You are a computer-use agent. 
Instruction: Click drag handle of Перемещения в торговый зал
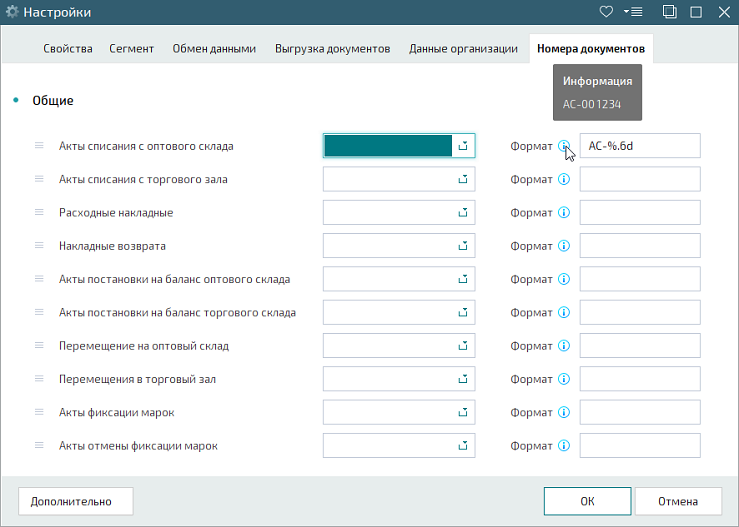(x=39, y=379)
